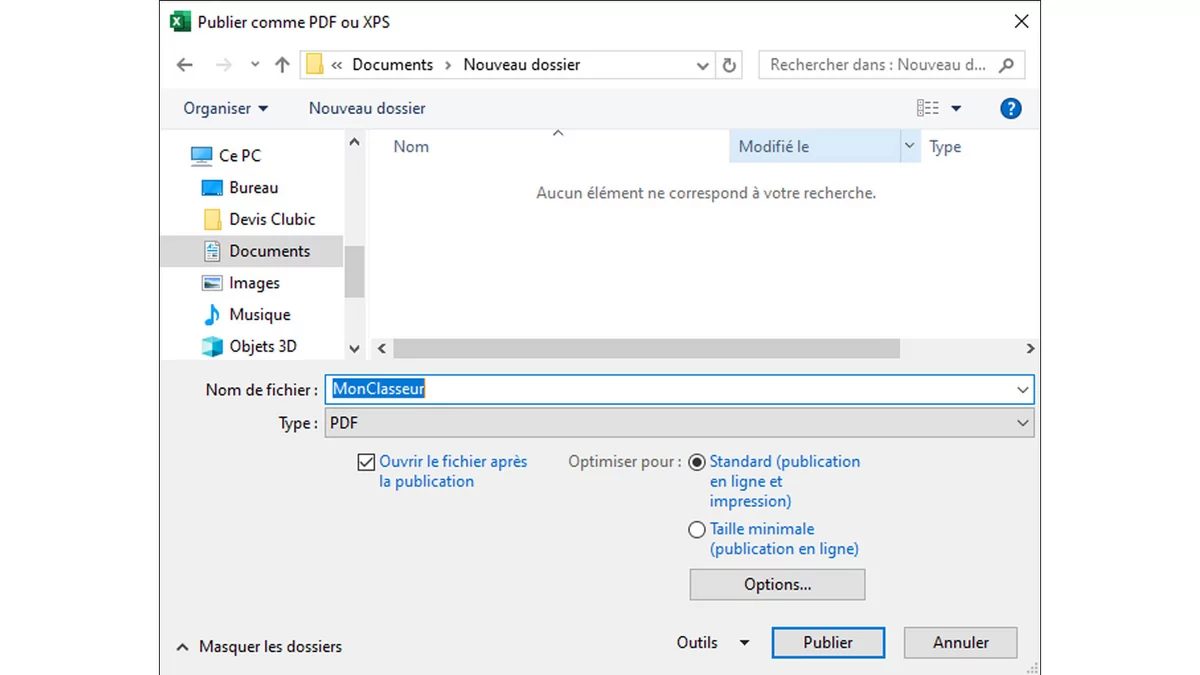Choose Taille minimale radio option

coord(697,530)
